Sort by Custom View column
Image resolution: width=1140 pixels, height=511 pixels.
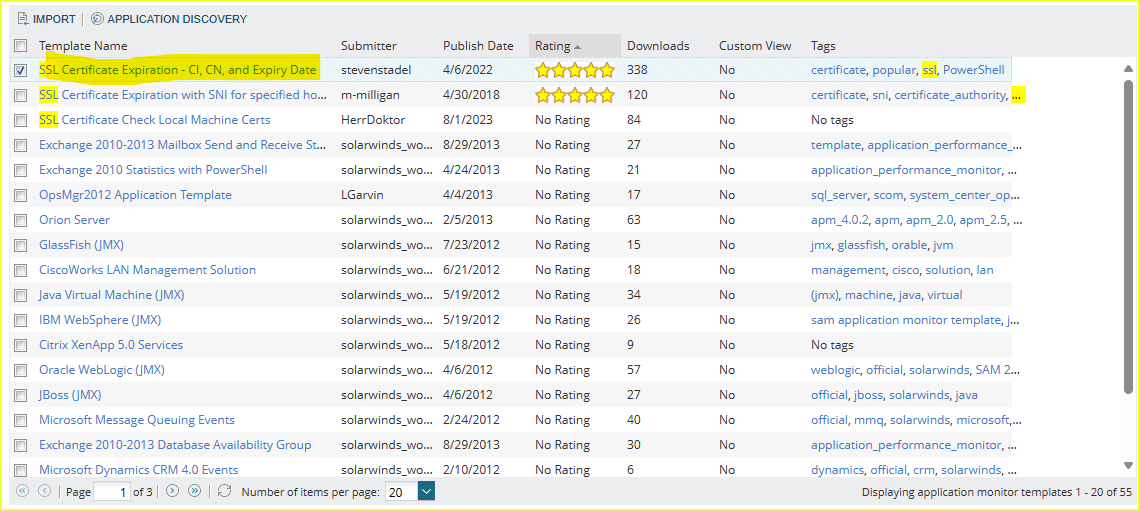(x=755, y=45)
